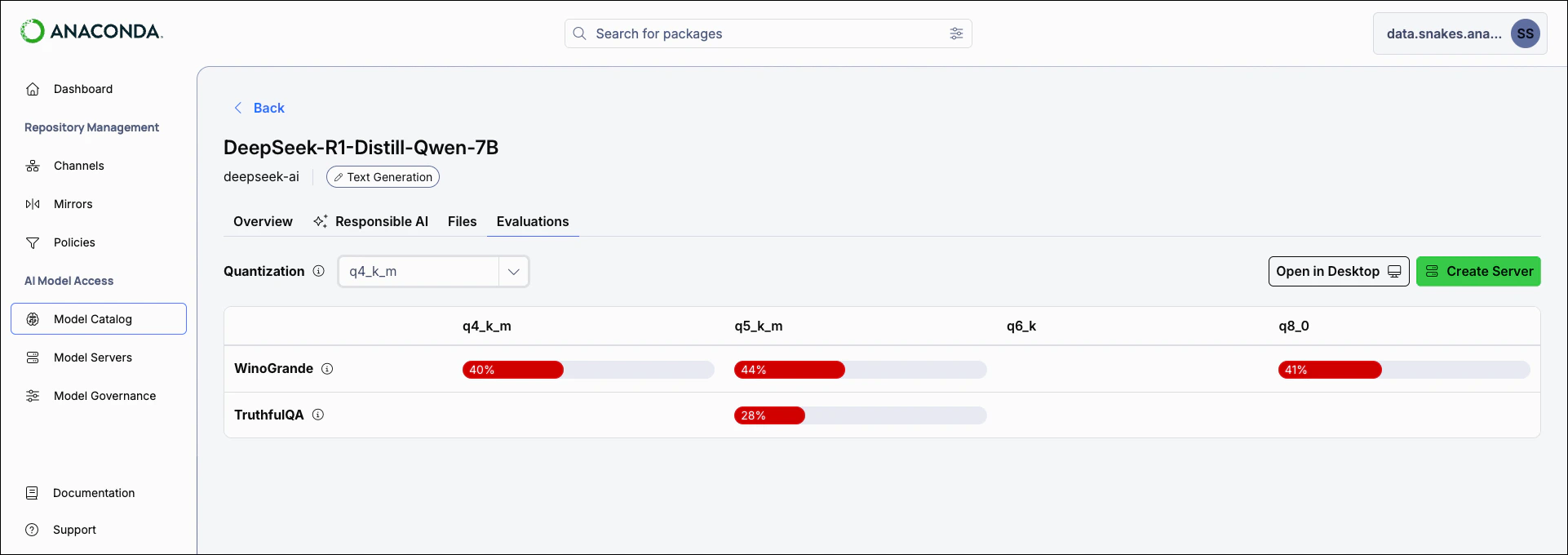1568x555 pixels.
Task: Click the Quantization info icon
Action: click(x=319, y=271)
